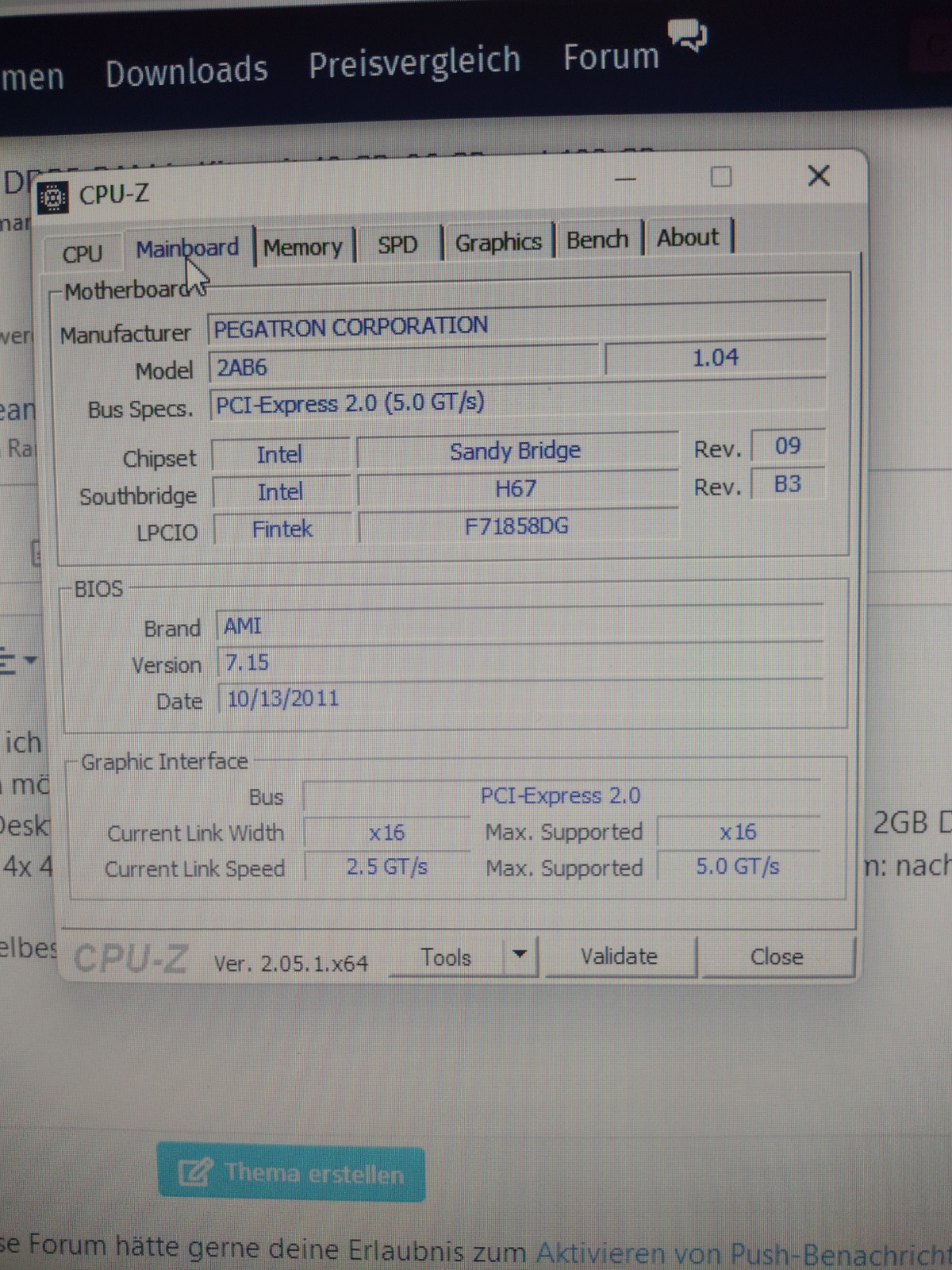Close CPU-Z with the X button
952x1270 pixels.
click(819, 175)
